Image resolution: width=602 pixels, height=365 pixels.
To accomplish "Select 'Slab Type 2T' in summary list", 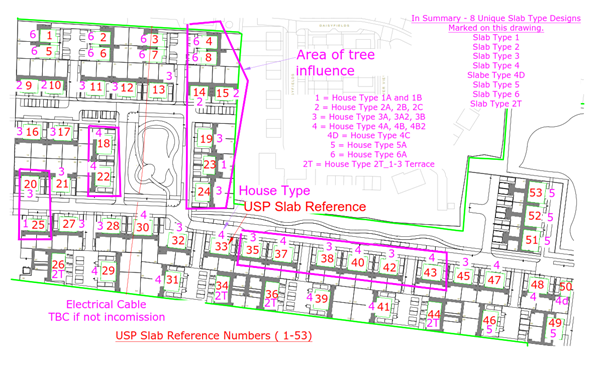I will click(x=496, y=104).
